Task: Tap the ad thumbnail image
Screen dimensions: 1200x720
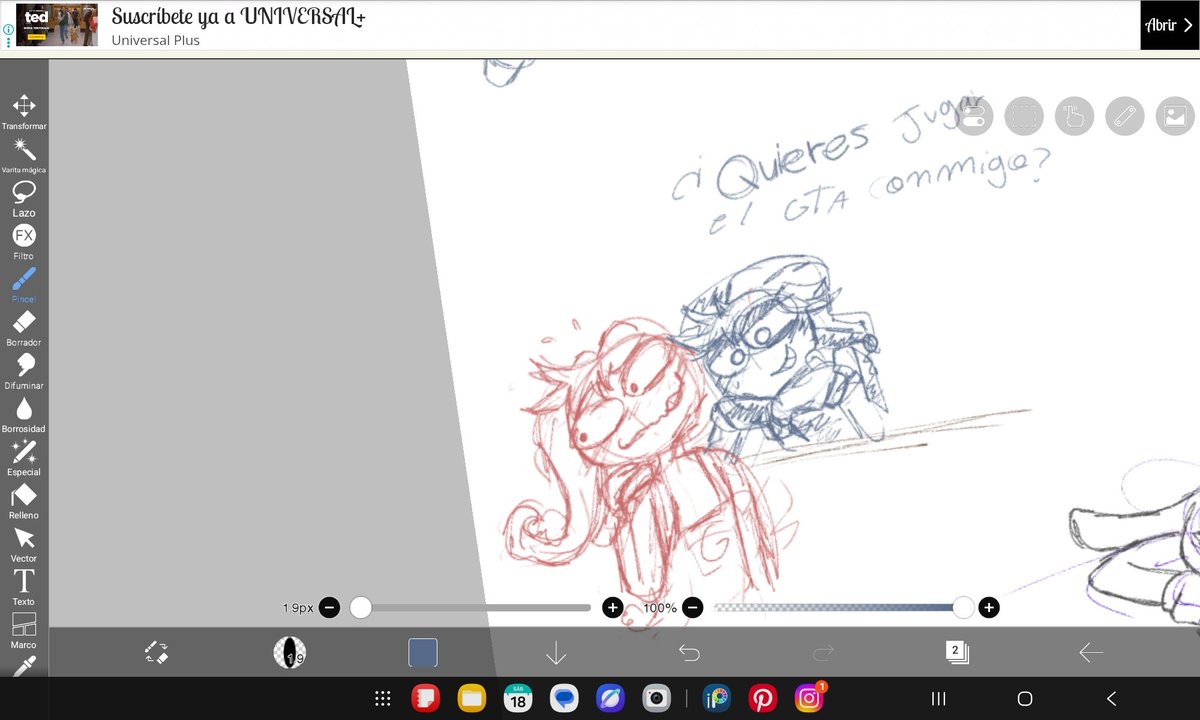Action: pyautogui.click(x=57, y=26)
